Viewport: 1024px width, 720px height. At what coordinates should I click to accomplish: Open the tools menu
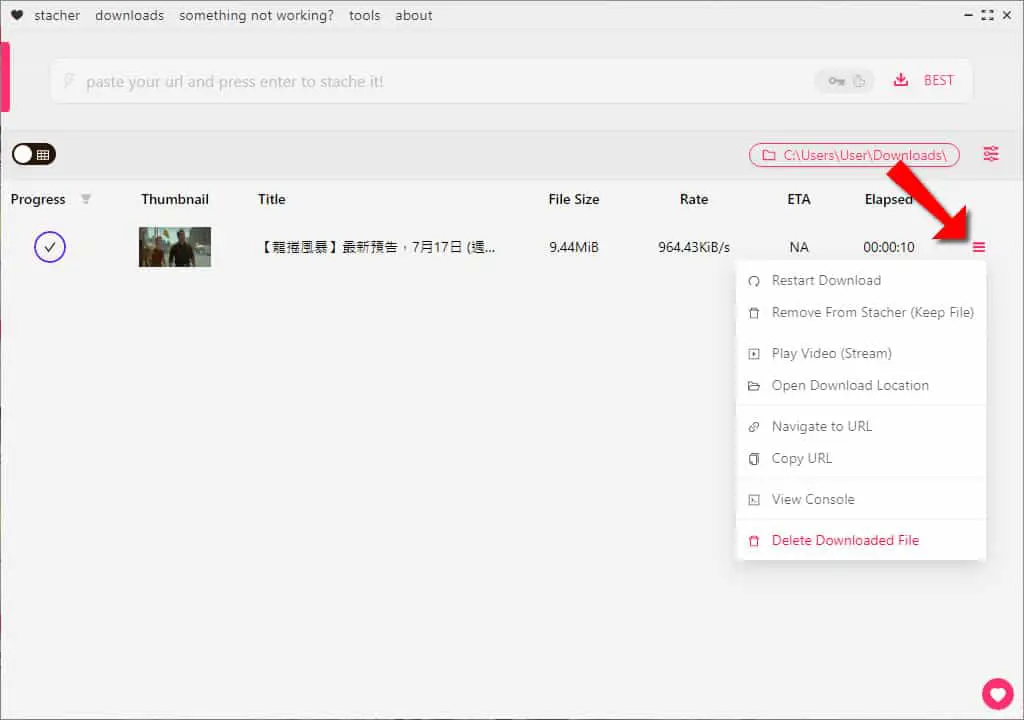(364, 15)
